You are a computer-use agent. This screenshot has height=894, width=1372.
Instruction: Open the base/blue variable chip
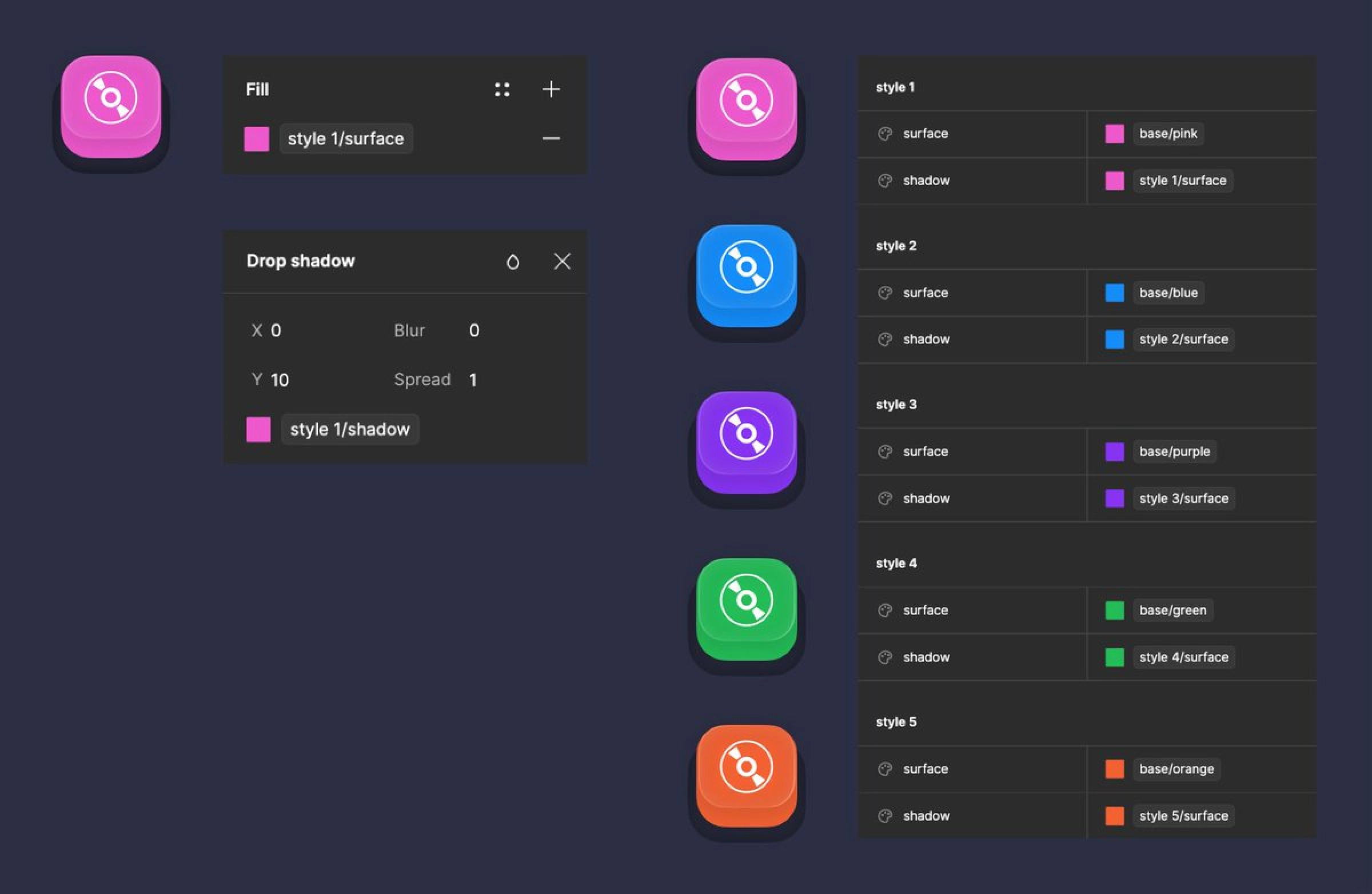click(1168, 293)
